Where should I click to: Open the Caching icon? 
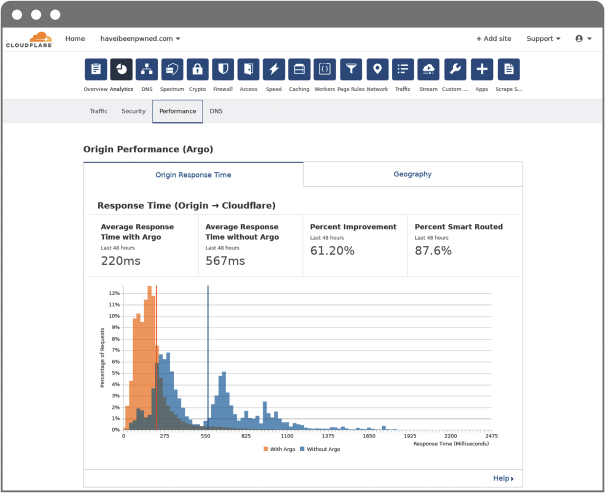[299, 69]
